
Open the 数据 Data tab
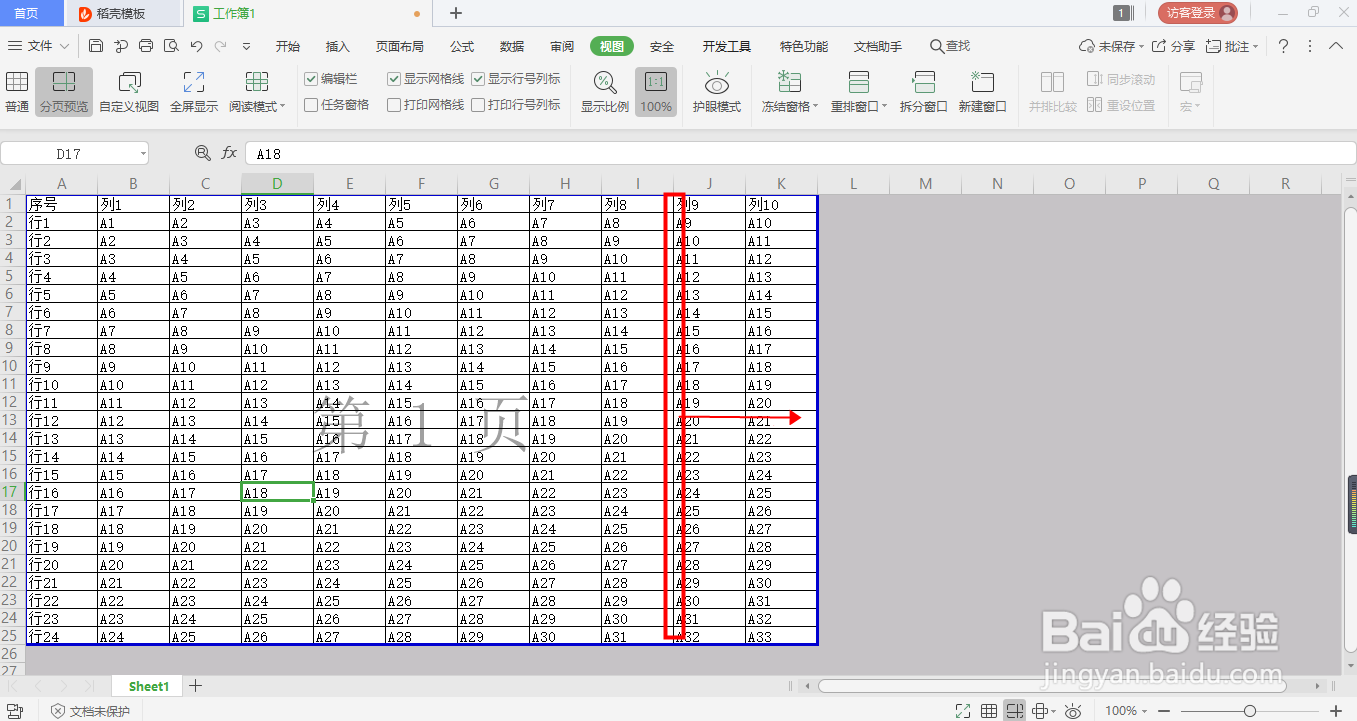click(512, 47)
